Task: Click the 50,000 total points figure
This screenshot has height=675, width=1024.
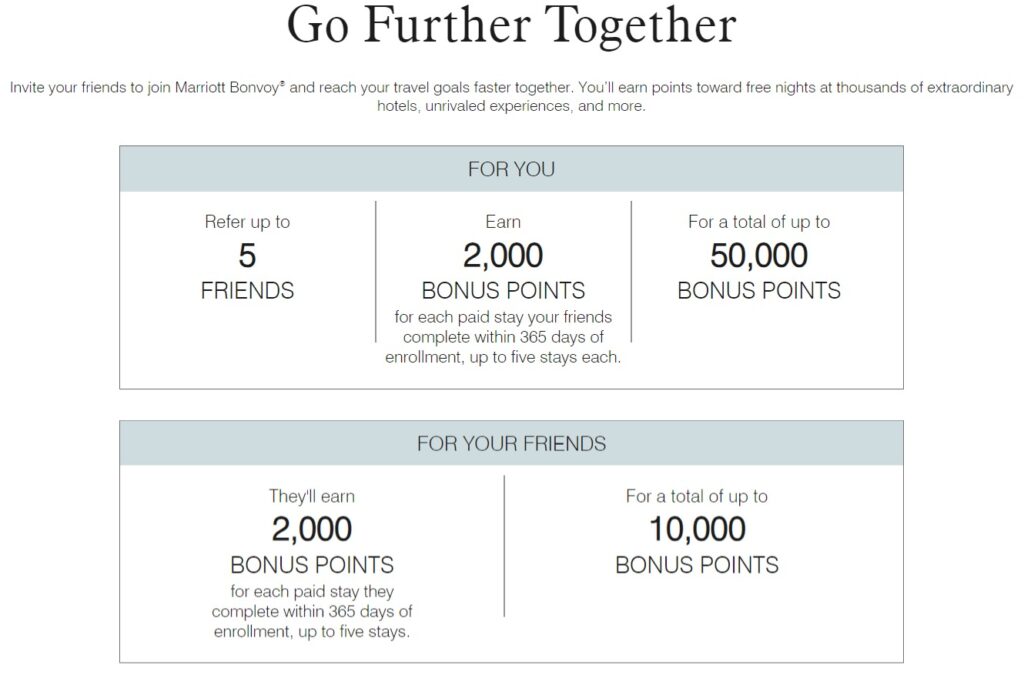Action: click(759, 256)
